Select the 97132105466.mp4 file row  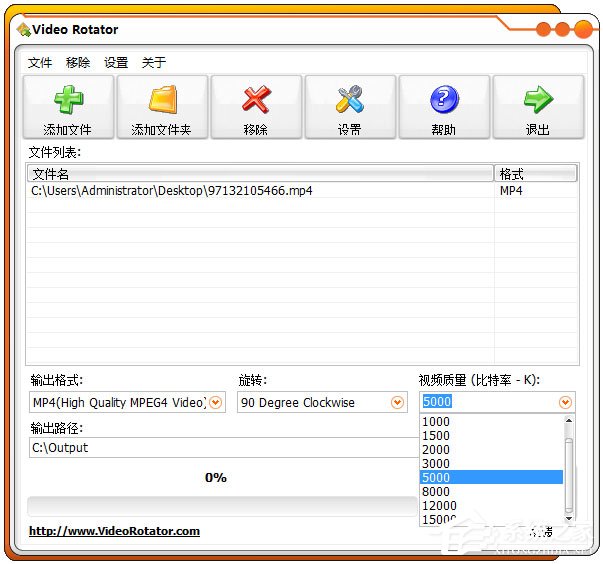[302, 191]
